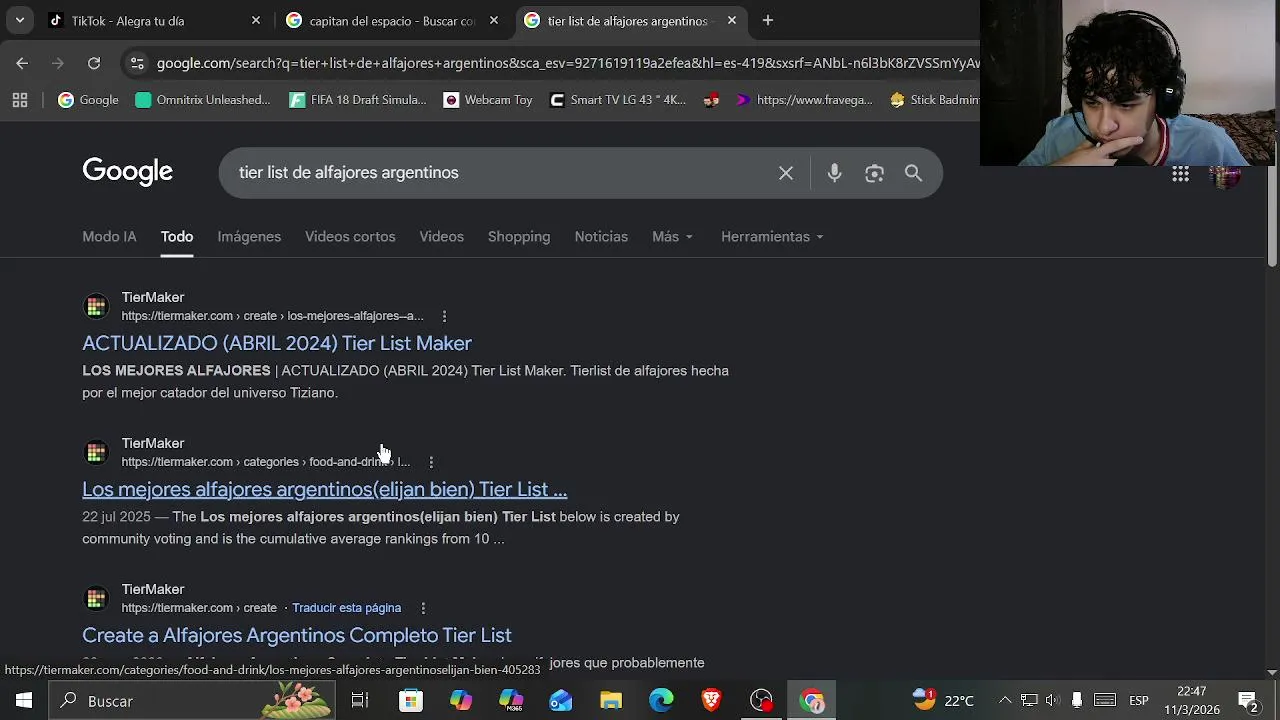Expand the Herramientas dropdown
Screen dimensions: 1280x720
(772, 237)
